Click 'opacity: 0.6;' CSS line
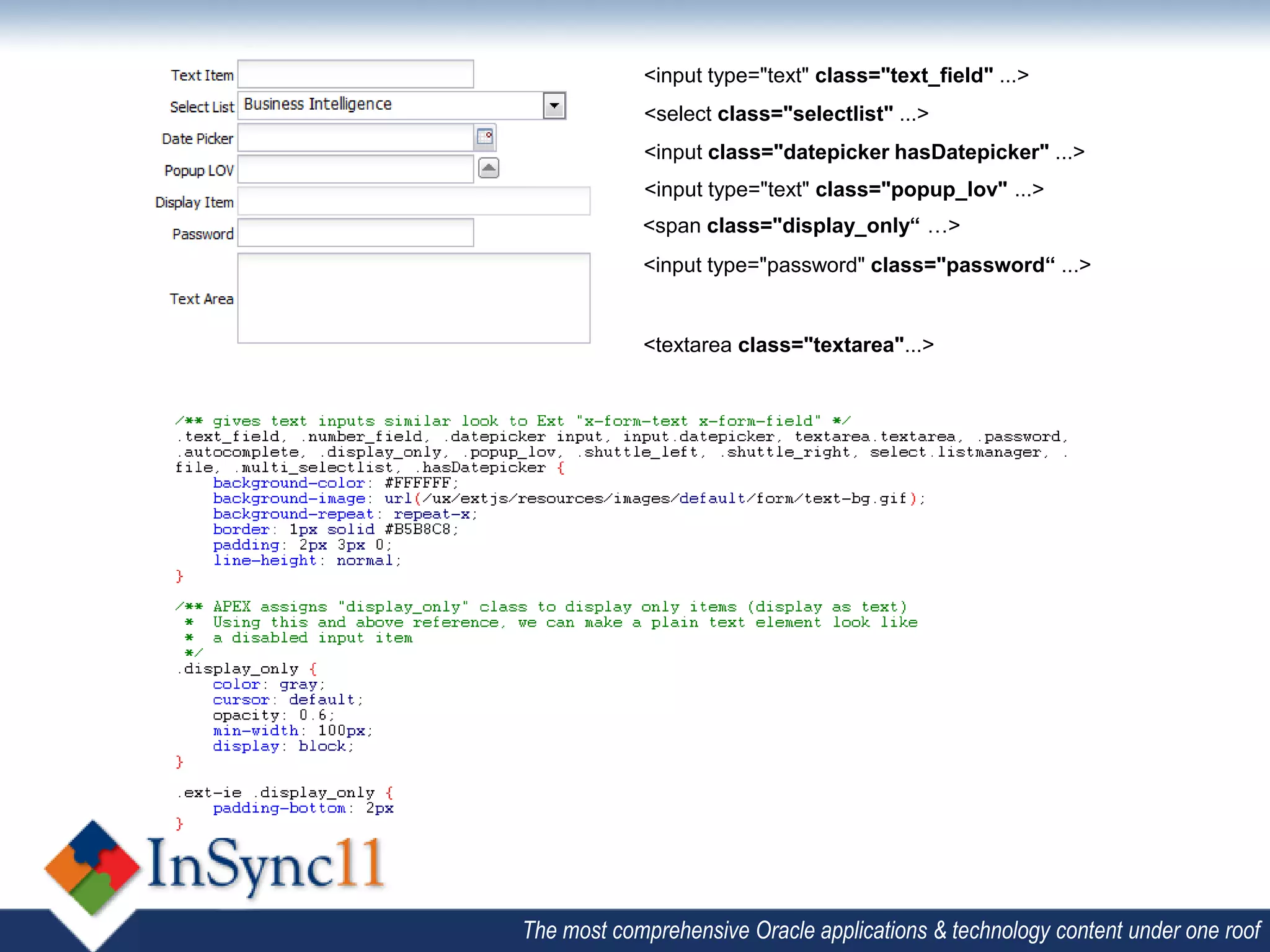Screen dimensions: 1270x952 click(273, 715)
